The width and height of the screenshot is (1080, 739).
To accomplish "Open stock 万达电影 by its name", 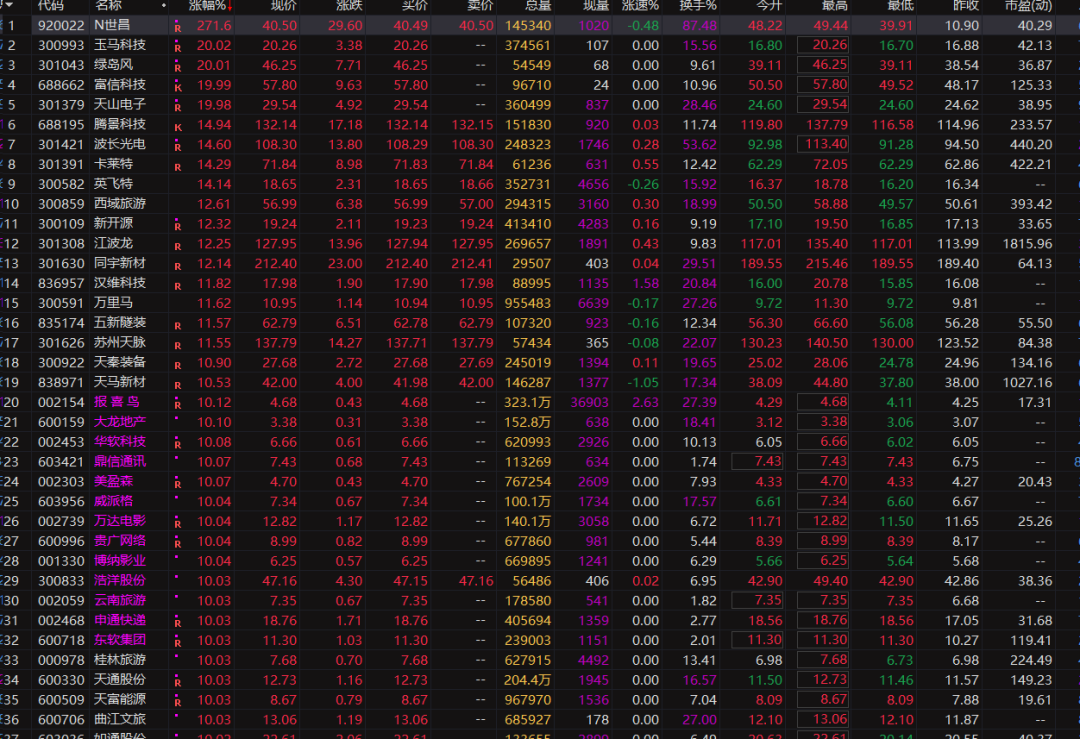I will (119, 521).
